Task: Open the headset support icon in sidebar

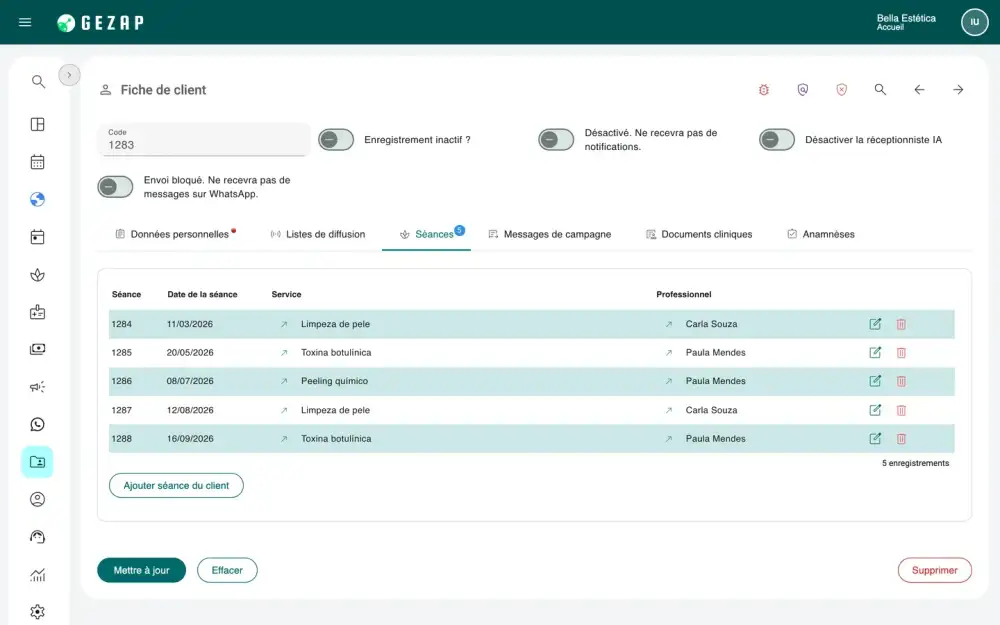Action: click(x=38, y=537)
